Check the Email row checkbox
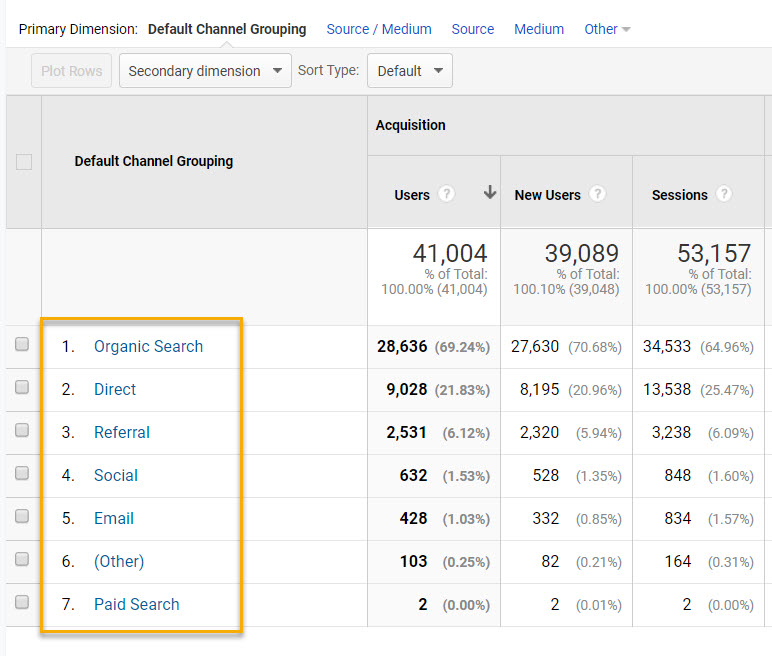Viewport: 772px width, 656px height. [x=22, y=516]
